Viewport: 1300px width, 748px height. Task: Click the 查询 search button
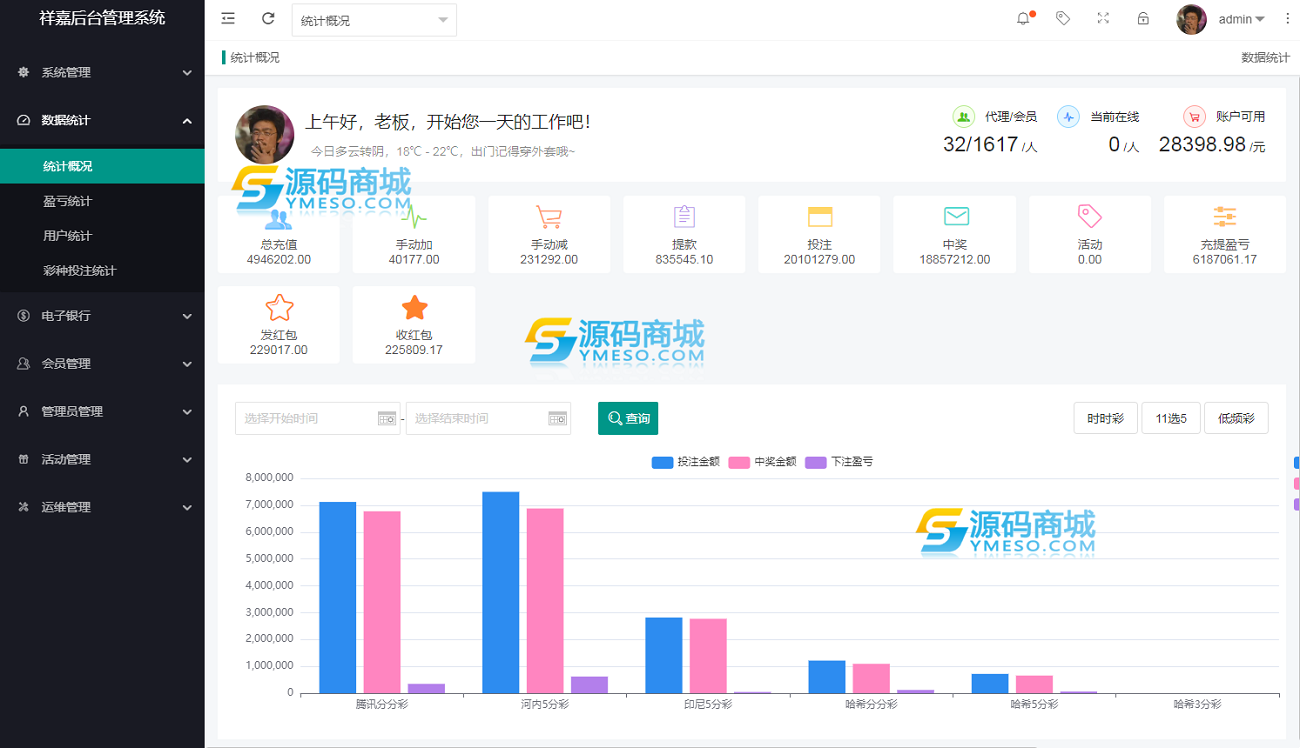tap(628, 418)
